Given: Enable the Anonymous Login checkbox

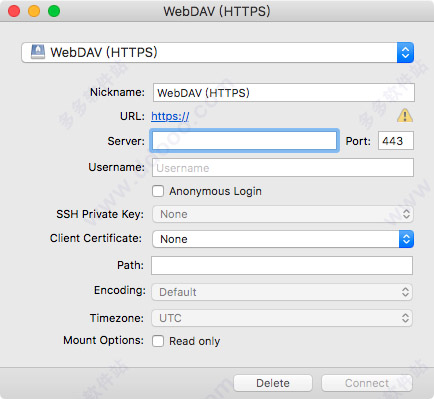Looking at the screenshot, I should pos(158,191).
